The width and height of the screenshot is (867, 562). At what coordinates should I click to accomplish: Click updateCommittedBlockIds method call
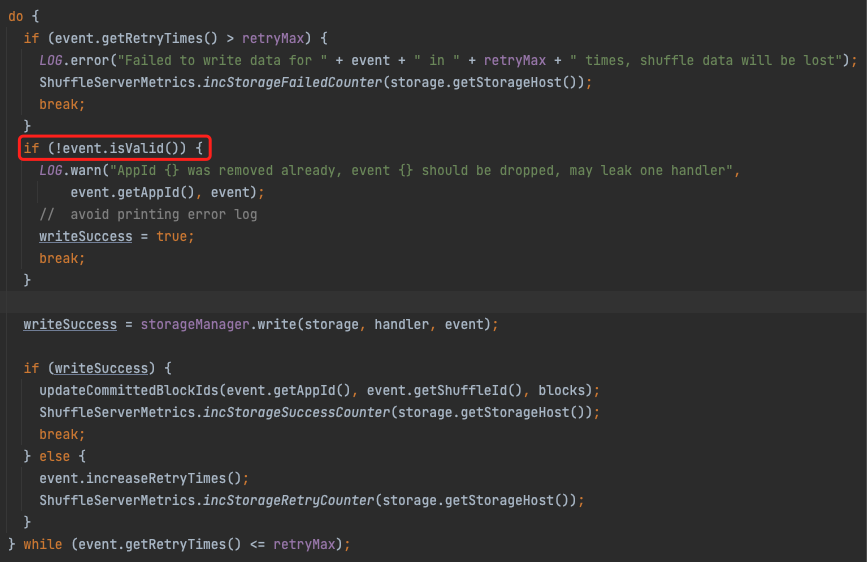point(319,391)
